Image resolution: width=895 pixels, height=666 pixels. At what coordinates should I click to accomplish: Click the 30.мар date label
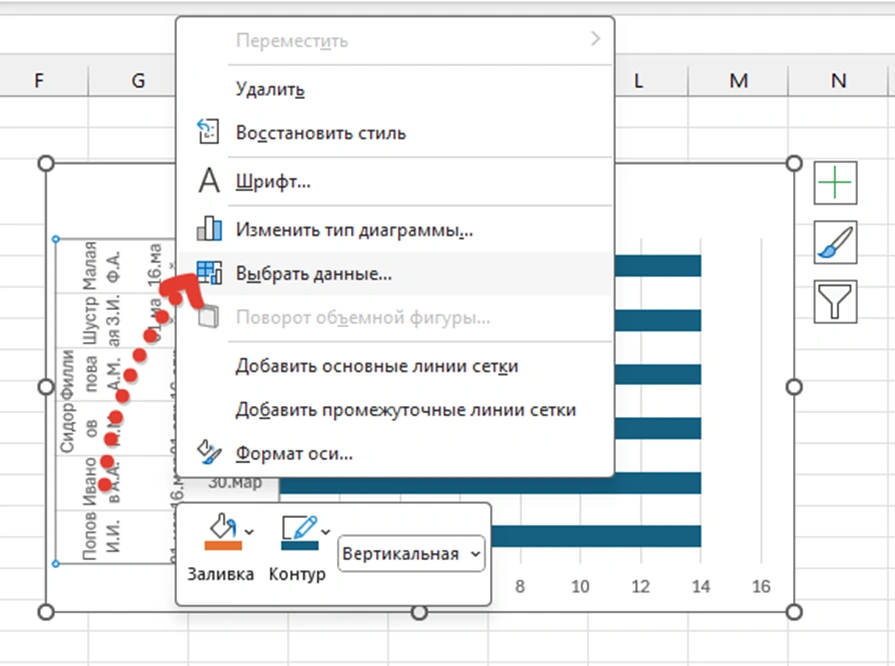[x=235, y=483]
